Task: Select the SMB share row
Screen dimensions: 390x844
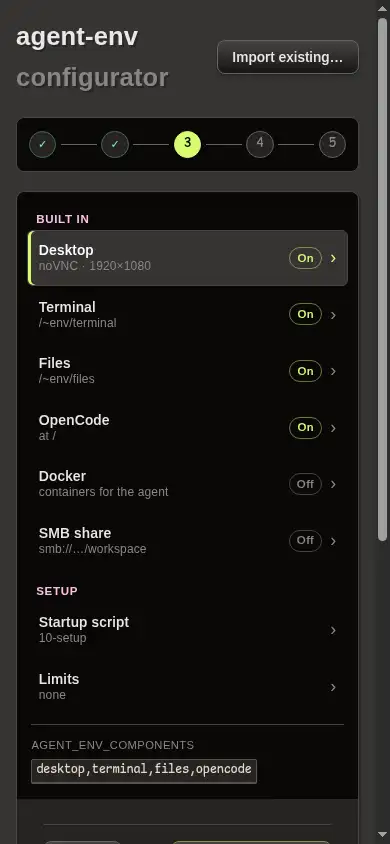Action: point(188,541)
